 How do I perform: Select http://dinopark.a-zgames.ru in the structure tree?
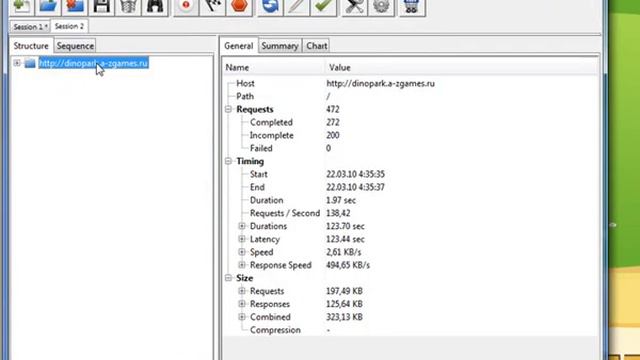pos(93,63)
